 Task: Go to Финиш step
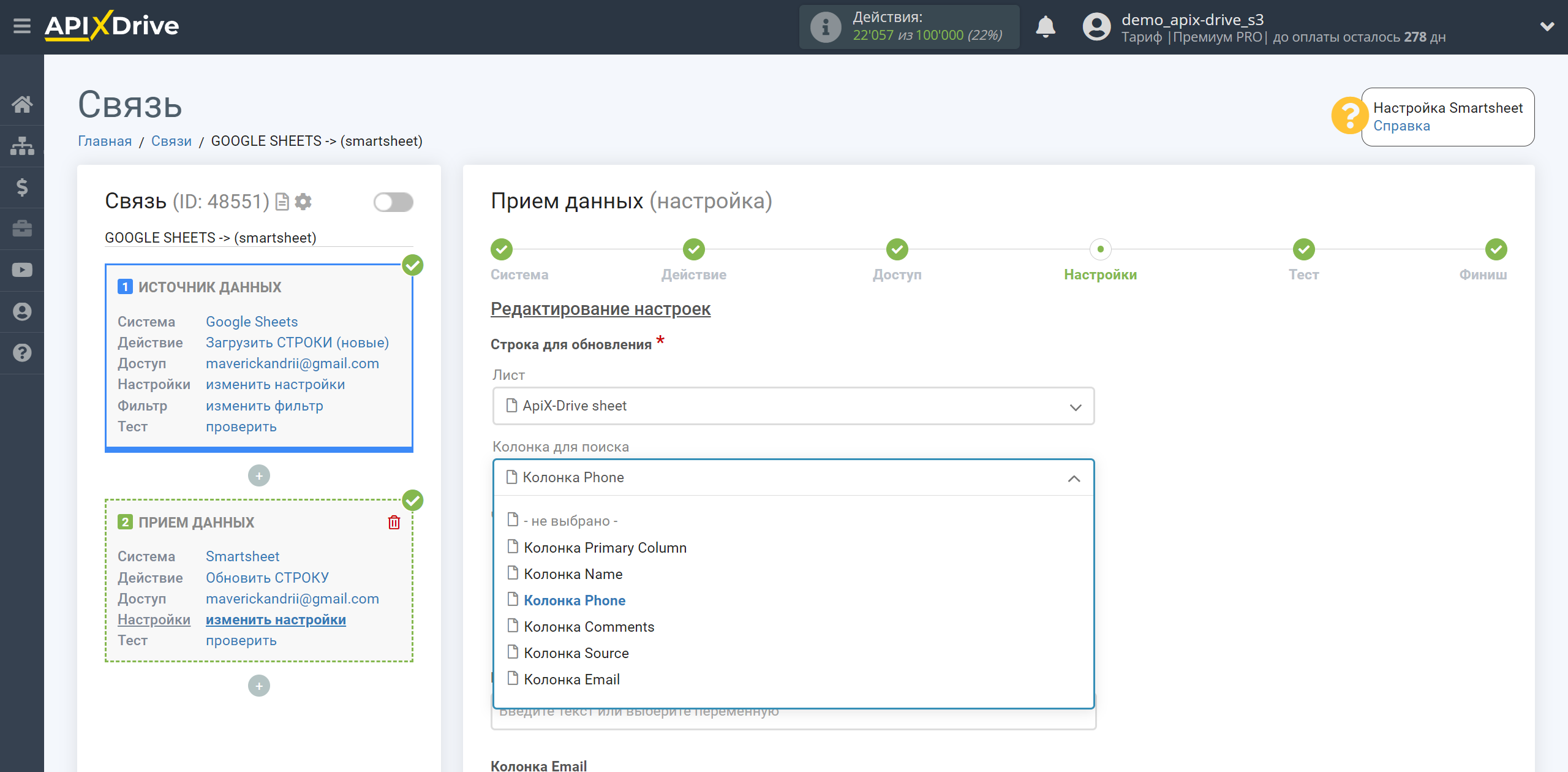[1496, 249]
